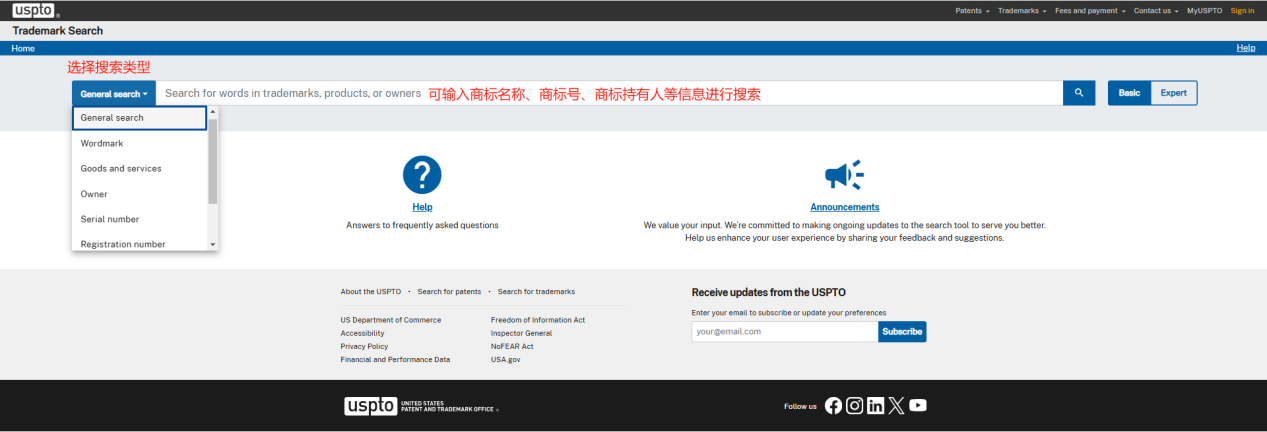
Task: Select Registration number search option
Action: tap(139, 243)
